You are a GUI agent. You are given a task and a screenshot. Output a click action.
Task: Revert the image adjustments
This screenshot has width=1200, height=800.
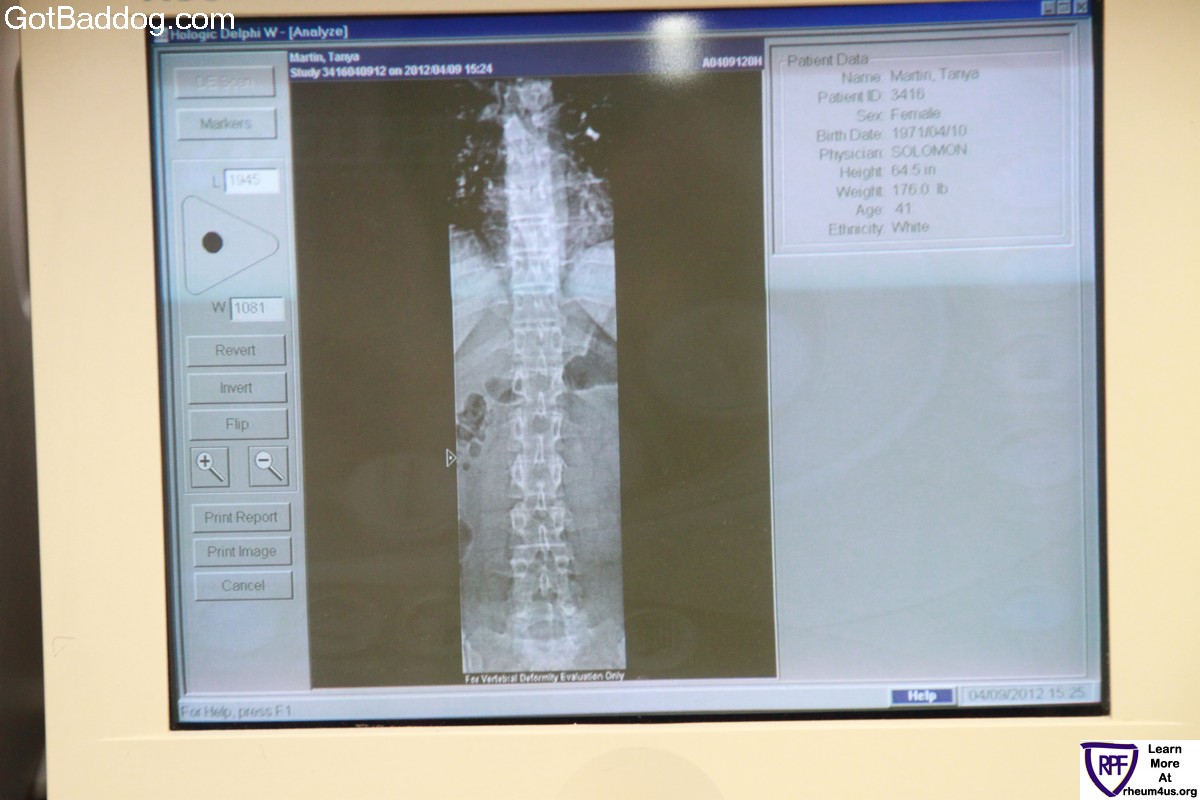(236, 351)
